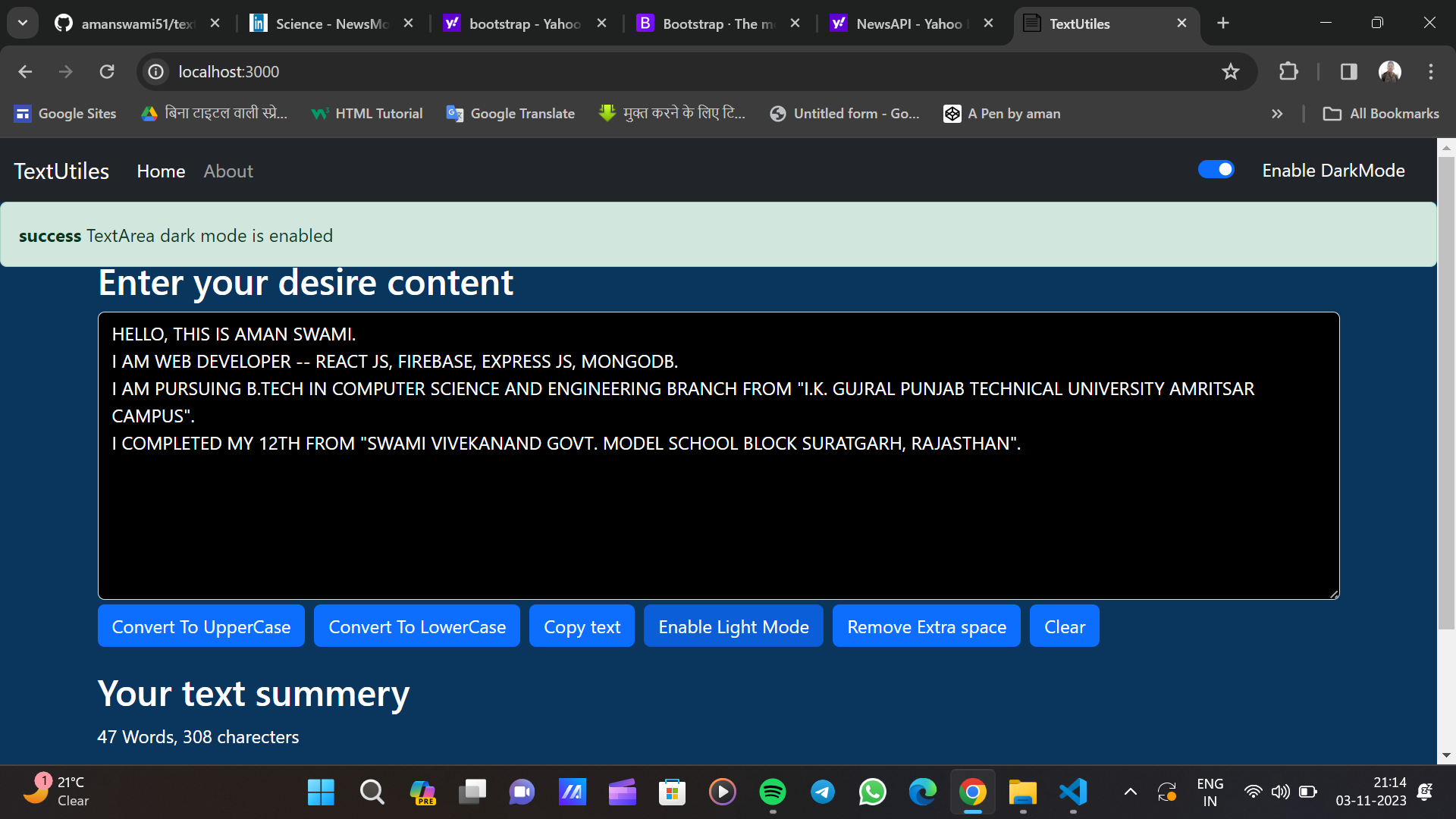
Task: Open the All Bookmarks folder
Action: coord(1381,114)
